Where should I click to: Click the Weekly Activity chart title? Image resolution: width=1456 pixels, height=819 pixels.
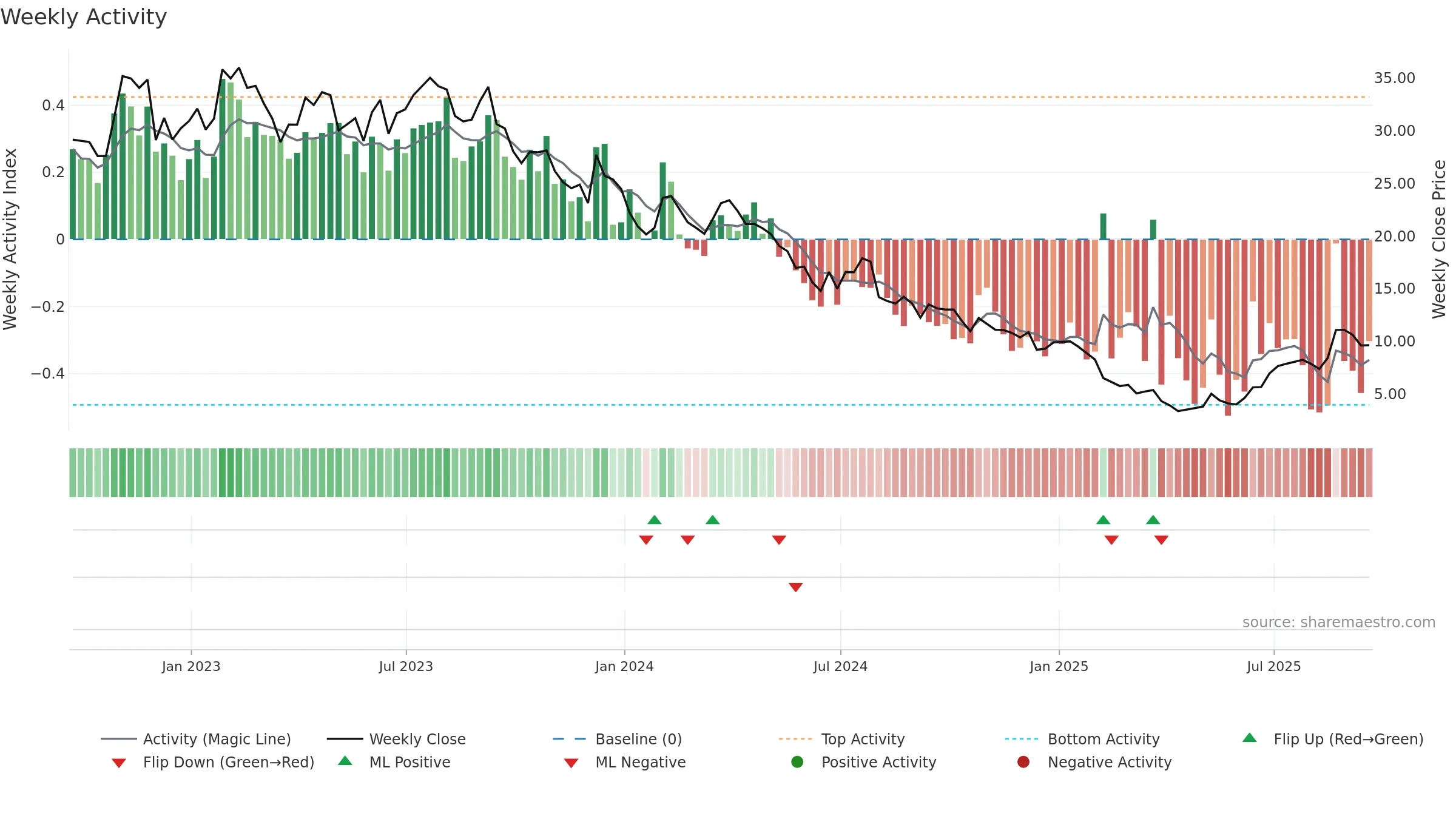click(x=84, y=17)
